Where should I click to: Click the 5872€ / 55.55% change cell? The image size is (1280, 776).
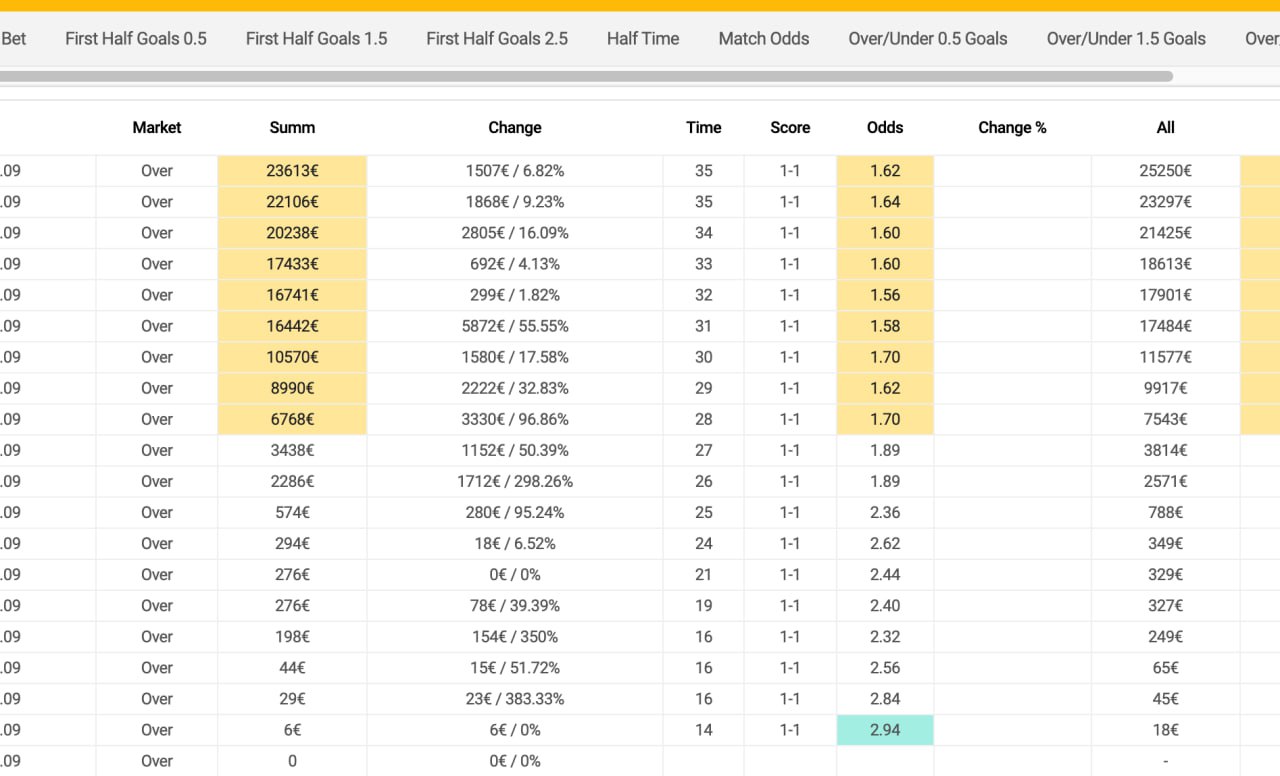(515, 326)
